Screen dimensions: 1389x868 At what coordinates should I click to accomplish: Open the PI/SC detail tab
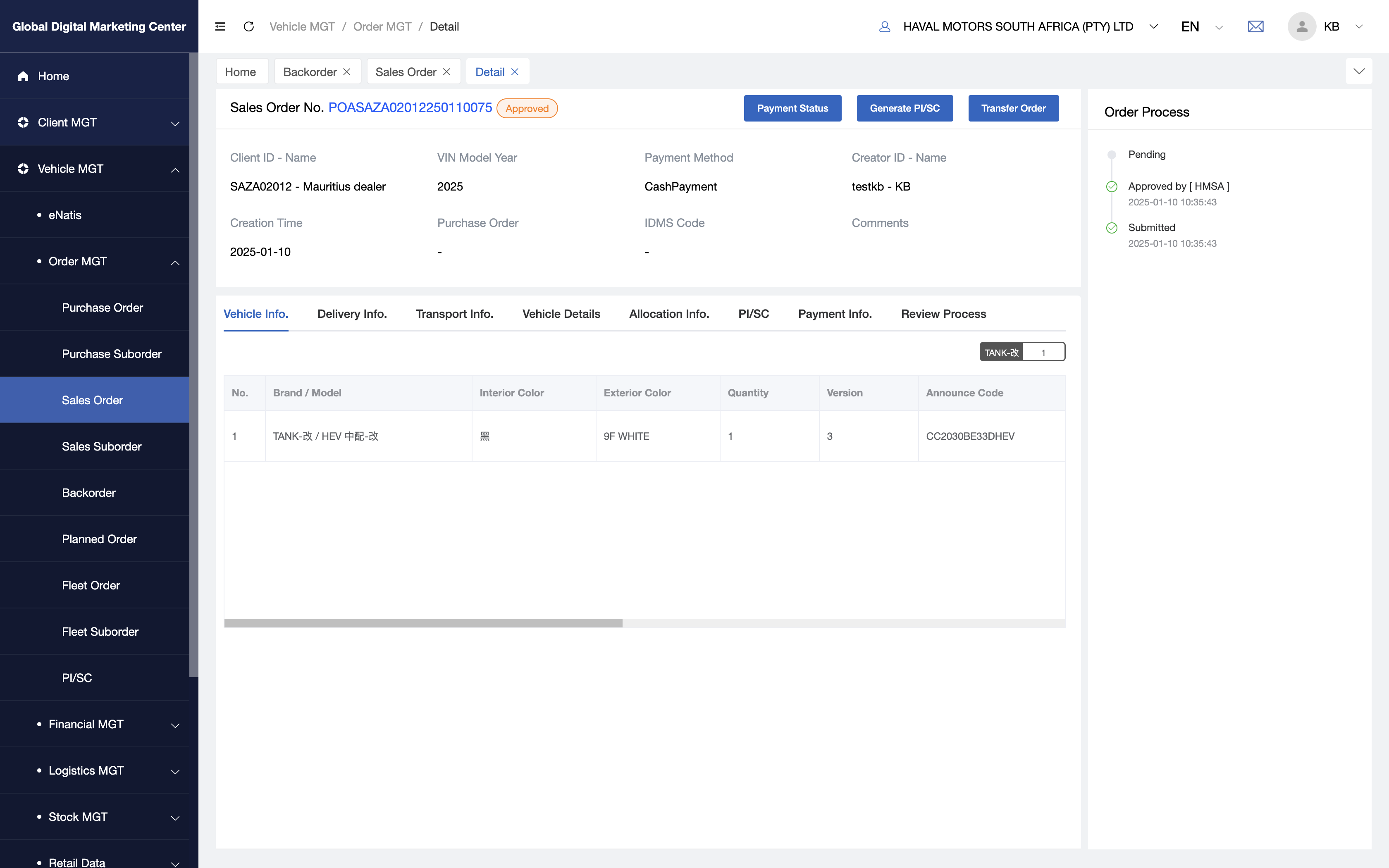click(754, 314)
